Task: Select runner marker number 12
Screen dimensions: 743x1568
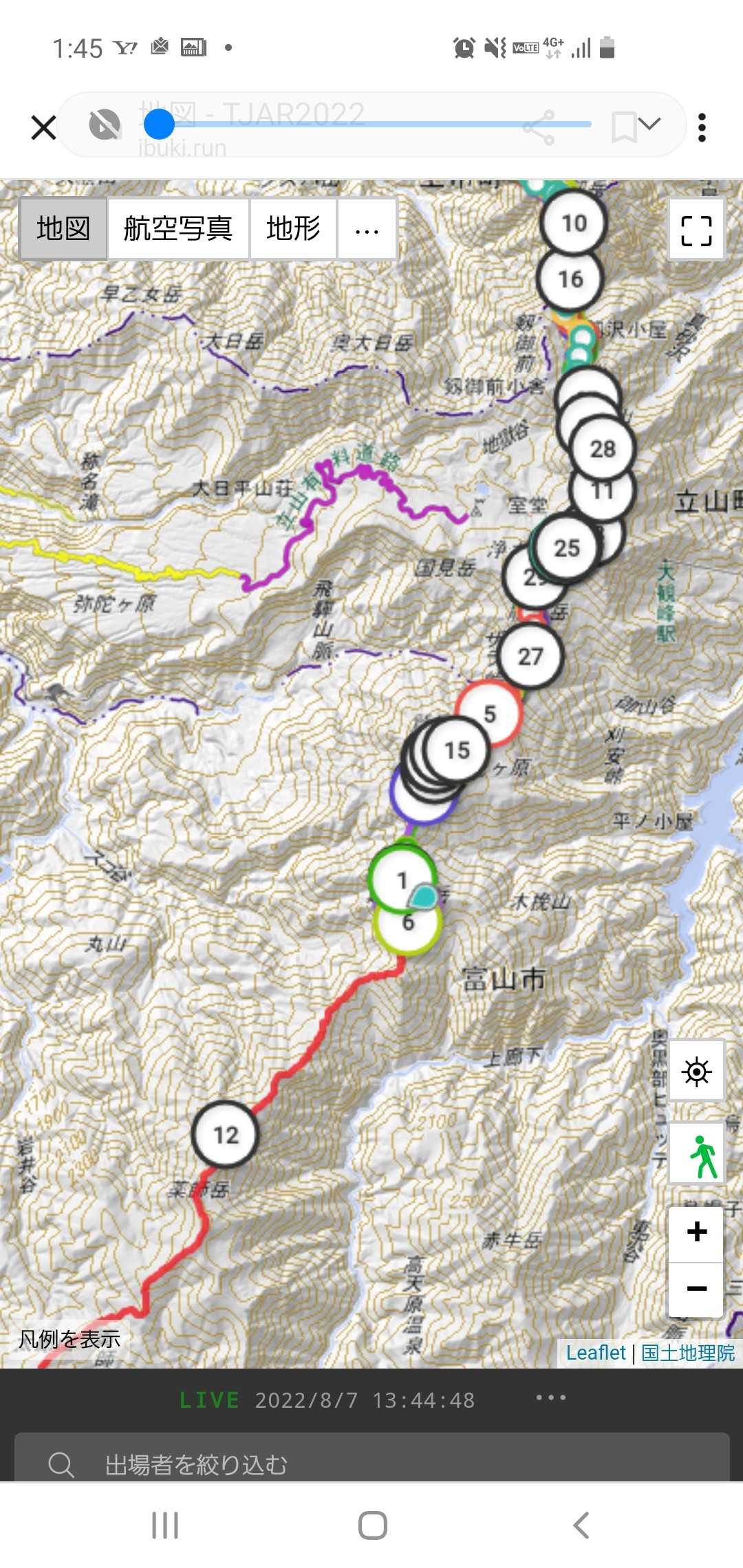Action: tap(226, 1135)
